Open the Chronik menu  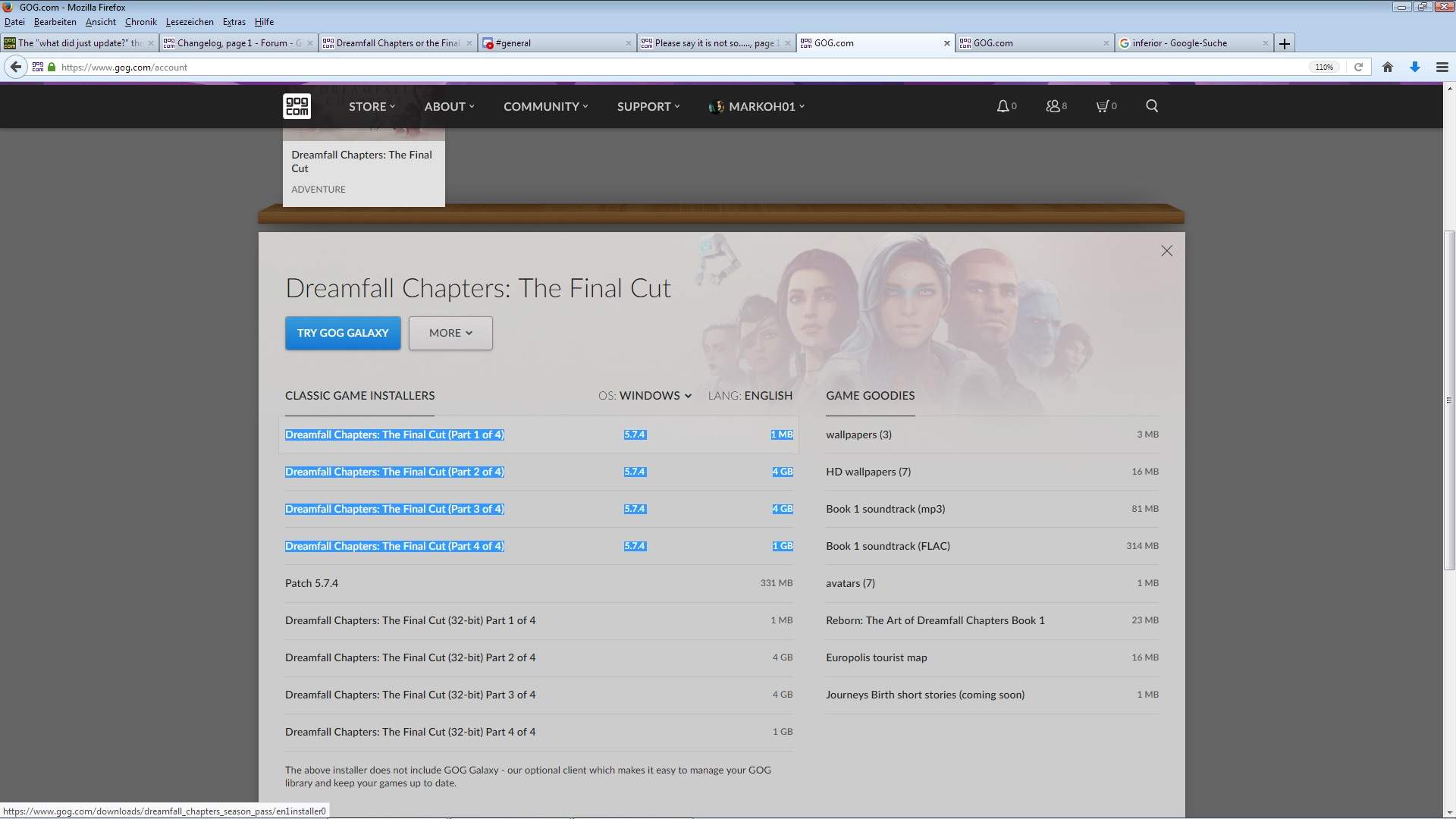[x=140, y=22]
